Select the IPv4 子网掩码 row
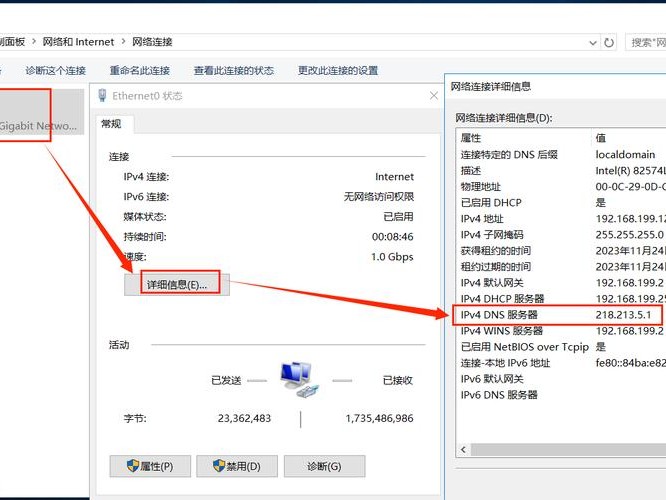Image resolution: width=666 pixels, height=500 pixels. [x=562, y=235]
